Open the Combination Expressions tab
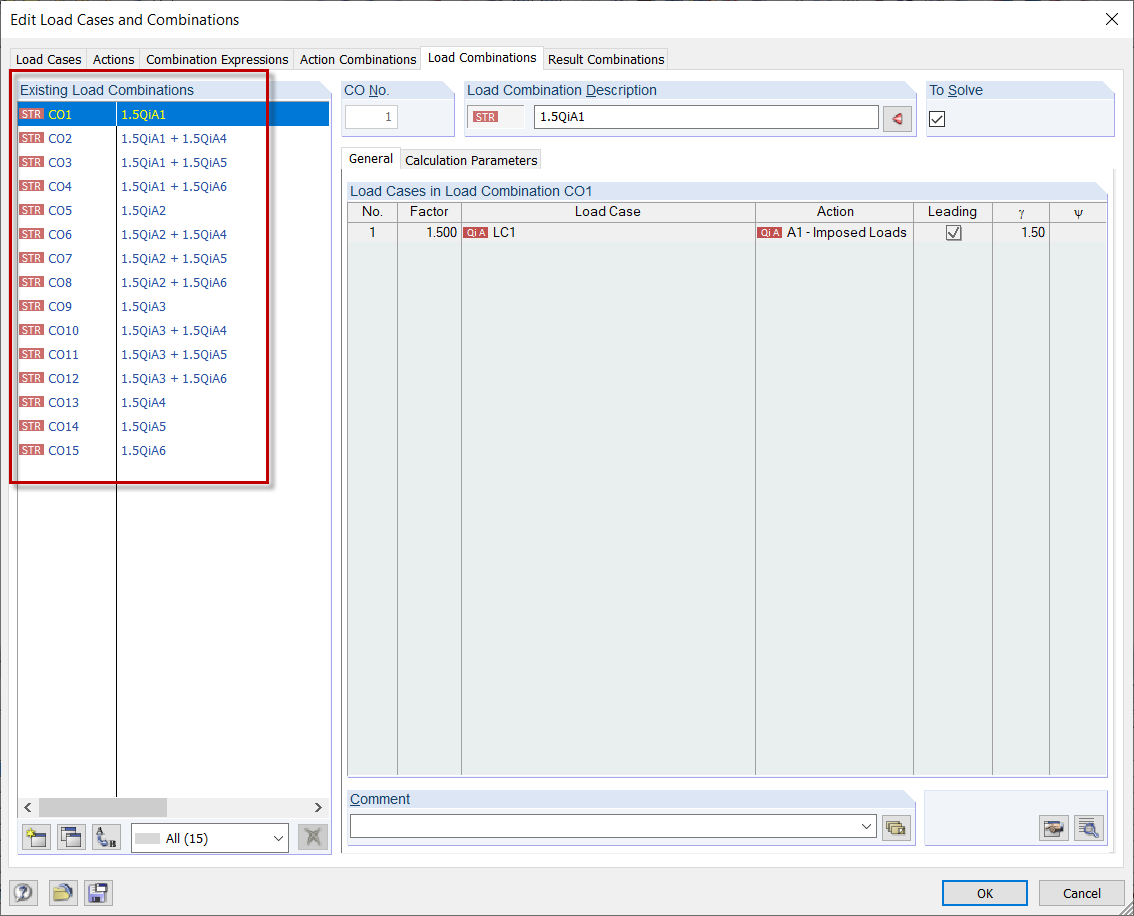Screen dimensions: 1134x916 [217, 59]
